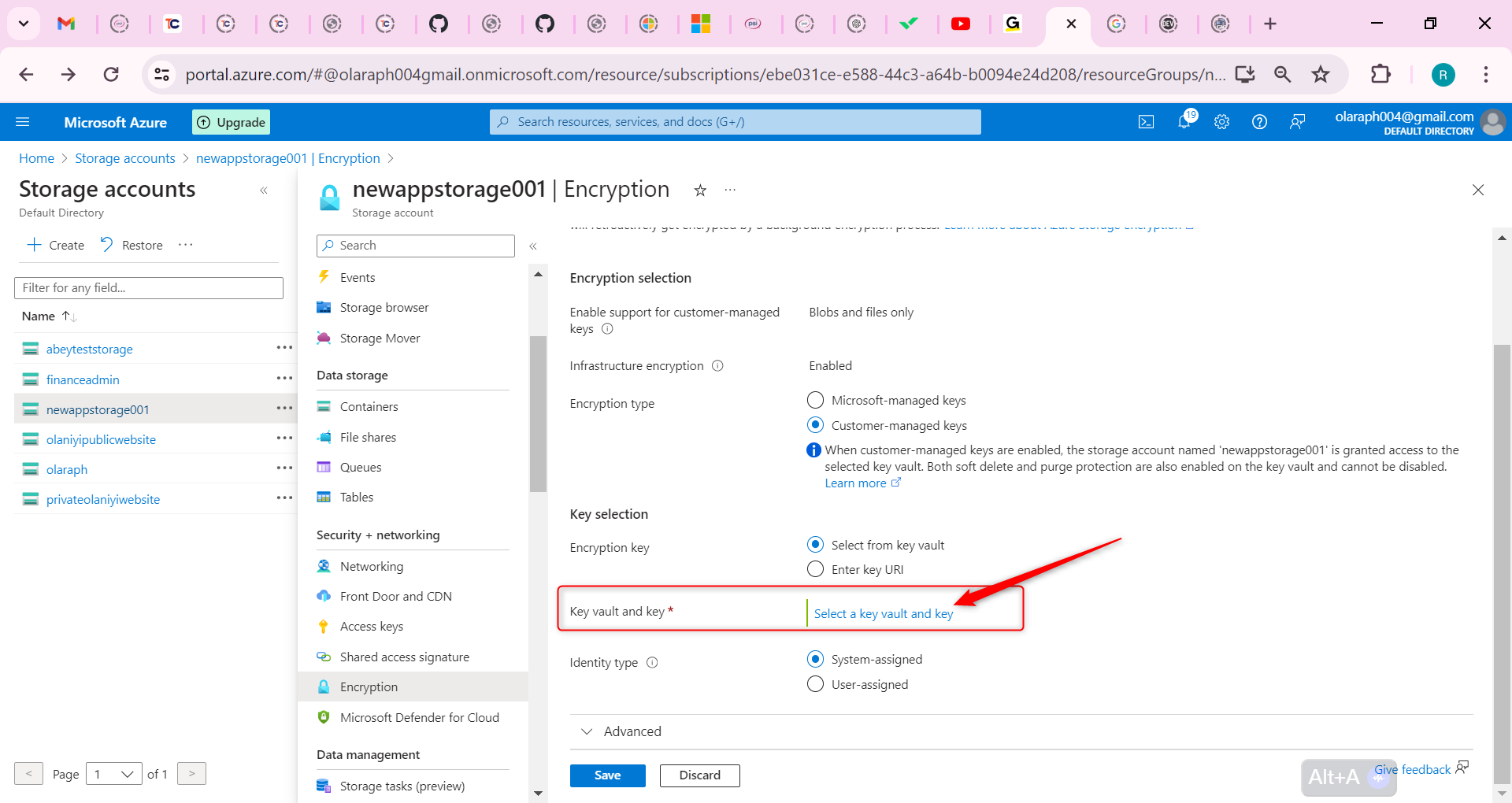Viewport: 1512px width, 803px height.
Task: Reload the browser page
Action: [x=111, y=75]
